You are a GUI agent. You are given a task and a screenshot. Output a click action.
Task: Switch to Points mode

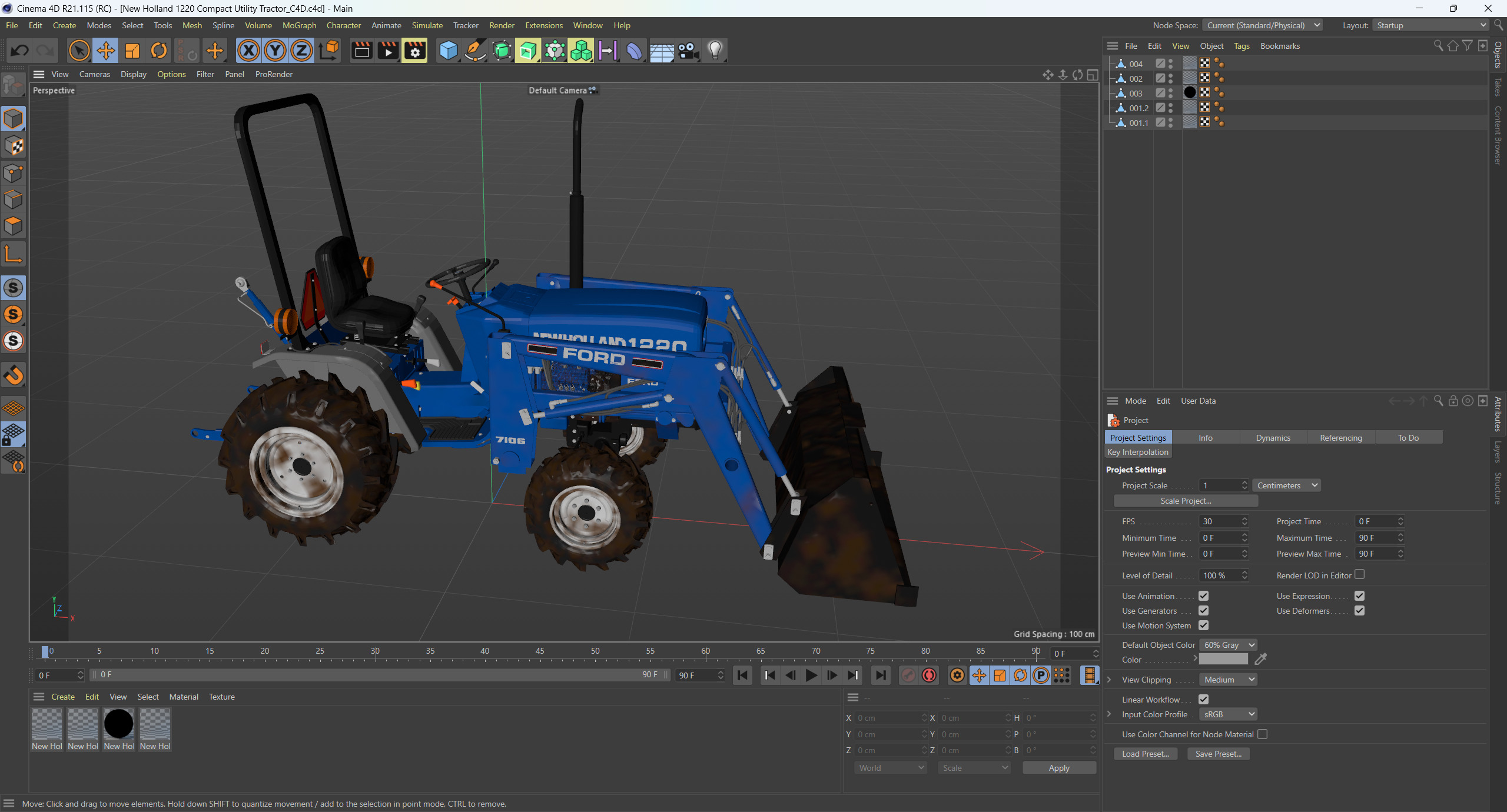14,173
